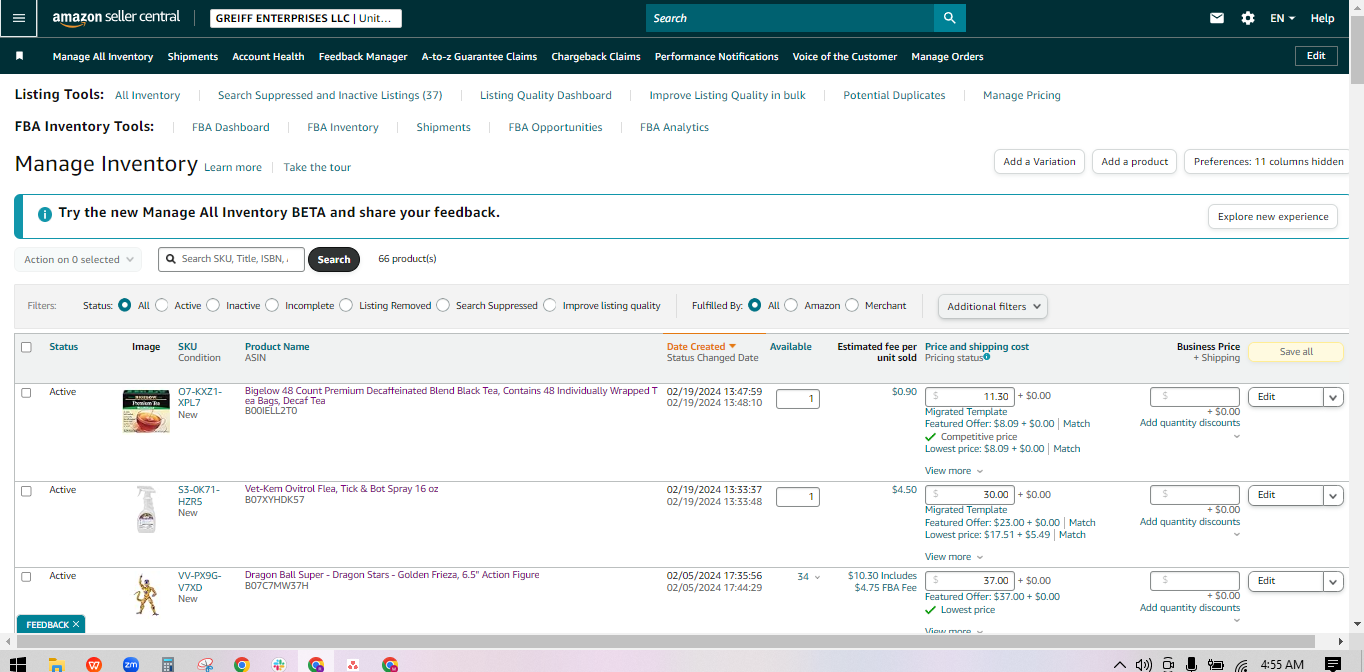The height and width of the screenshot is (672, 1364).
Task: Open the hamburger navigation menu
Action: click(x=18, y=18)
